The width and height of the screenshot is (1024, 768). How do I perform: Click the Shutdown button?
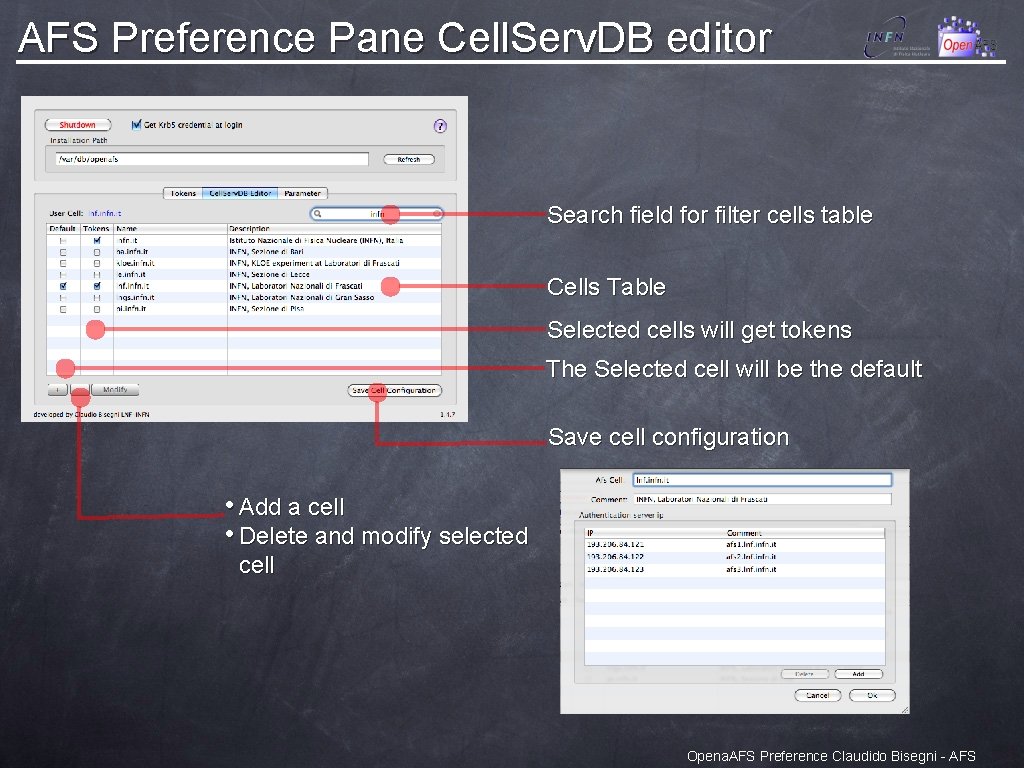point(78,125)
